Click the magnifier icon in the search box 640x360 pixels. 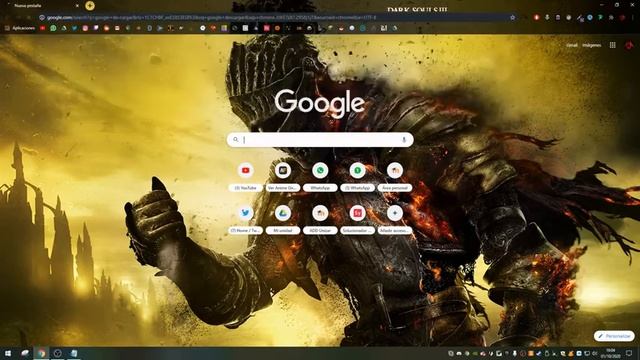pos(236,140)
